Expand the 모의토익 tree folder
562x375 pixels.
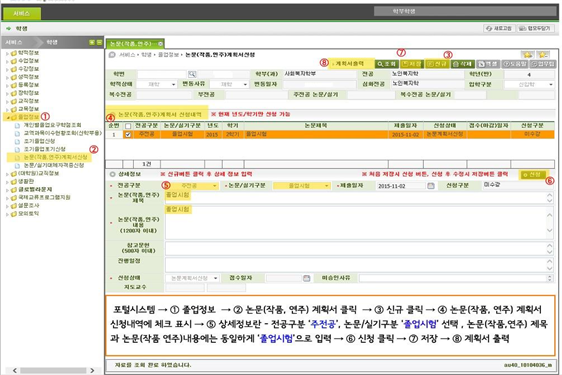click(7, 214)
